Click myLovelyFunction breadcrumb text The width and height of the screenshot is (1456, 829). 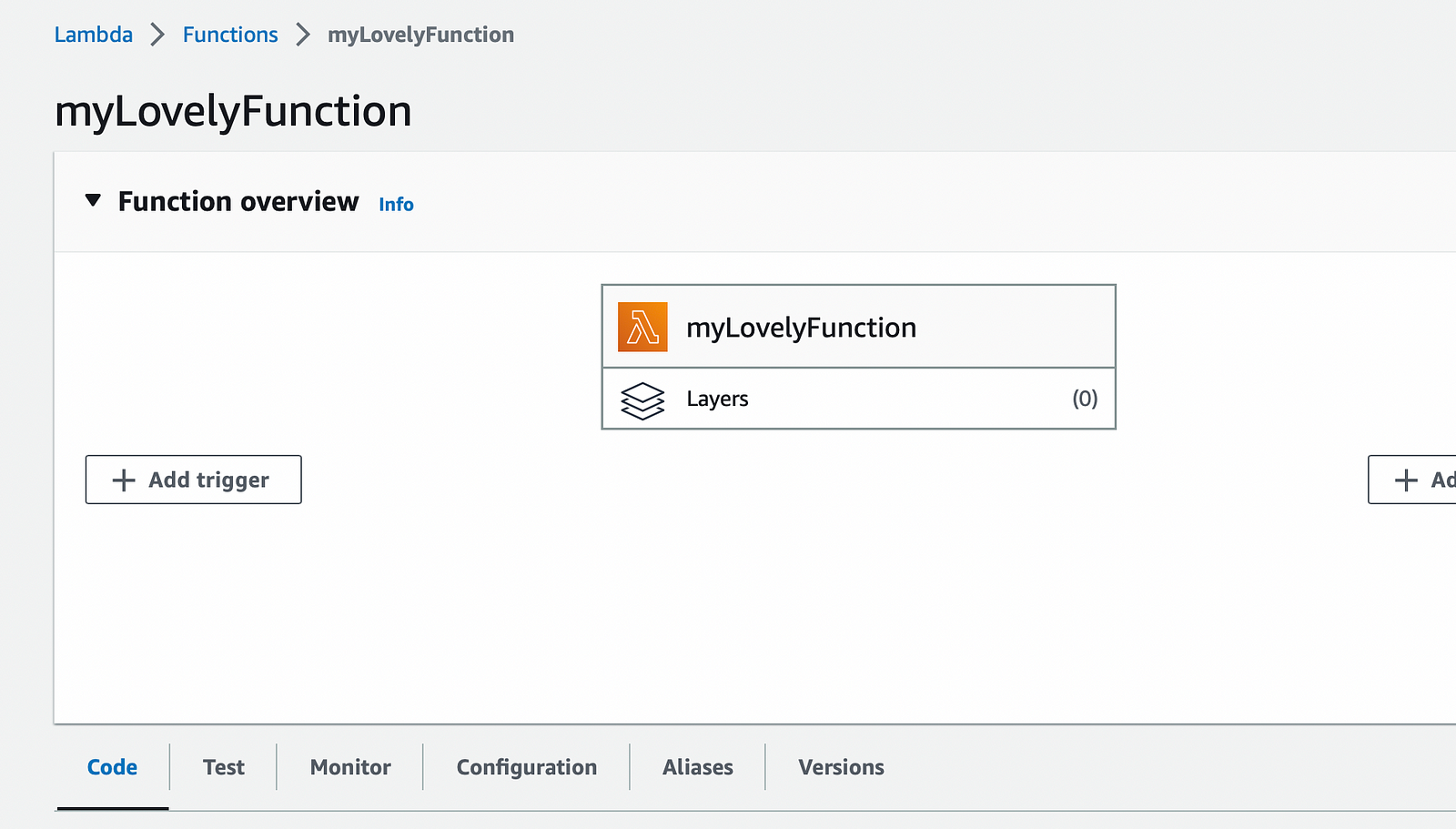pos(420,35)
